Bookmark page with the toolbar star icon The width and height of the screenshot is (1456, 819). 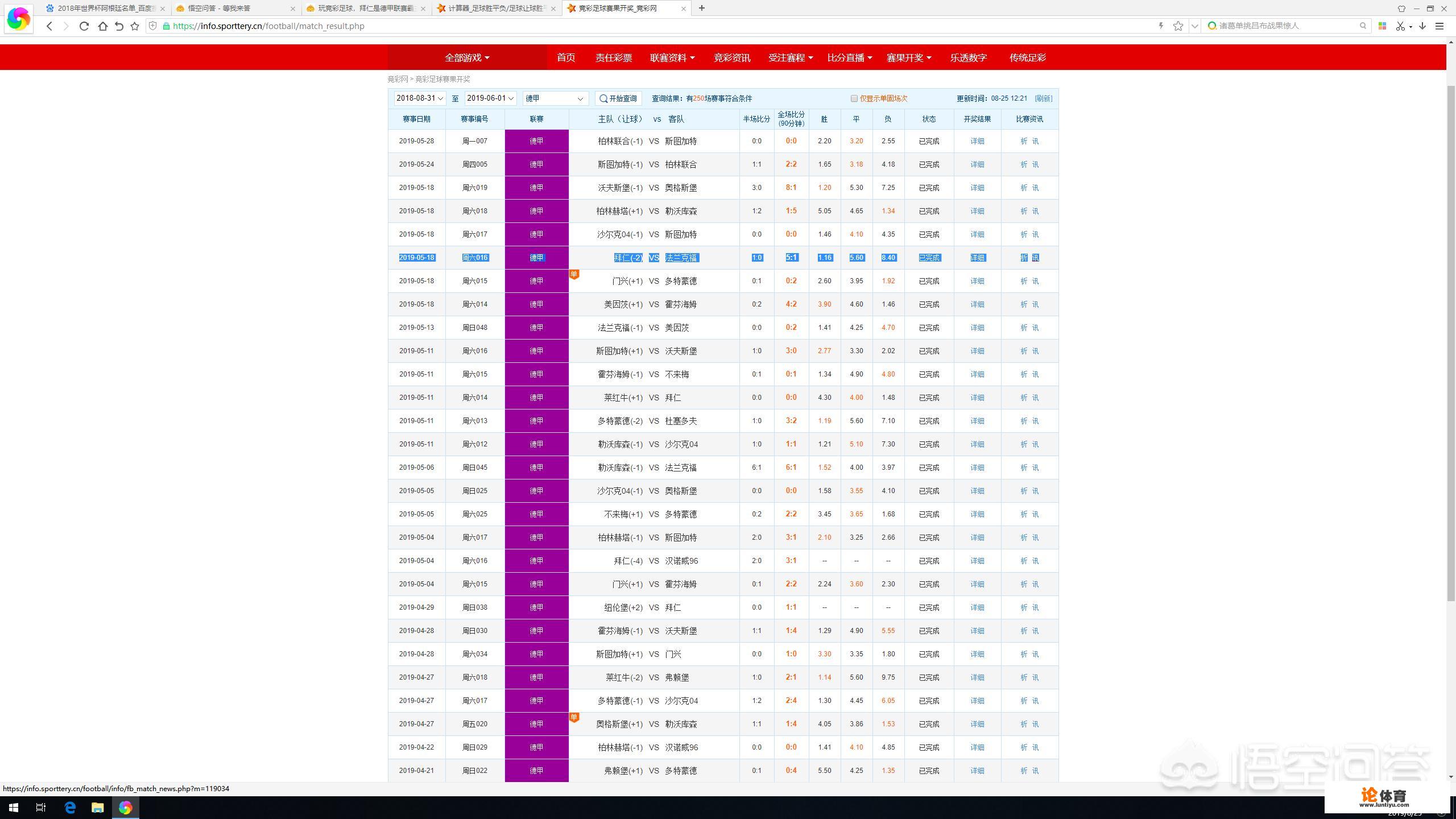click(x=135, y=26)
